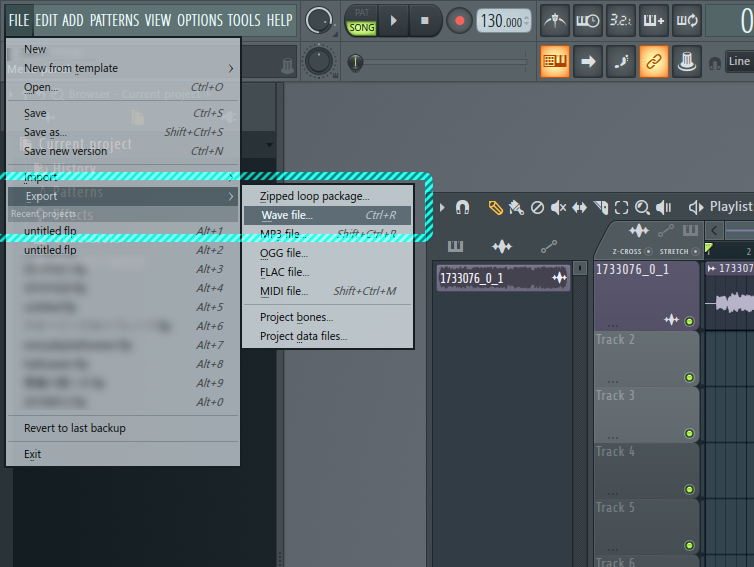
Task: Expand the New from template submenu
Action: pyautogui.click(x=123, y=68)
